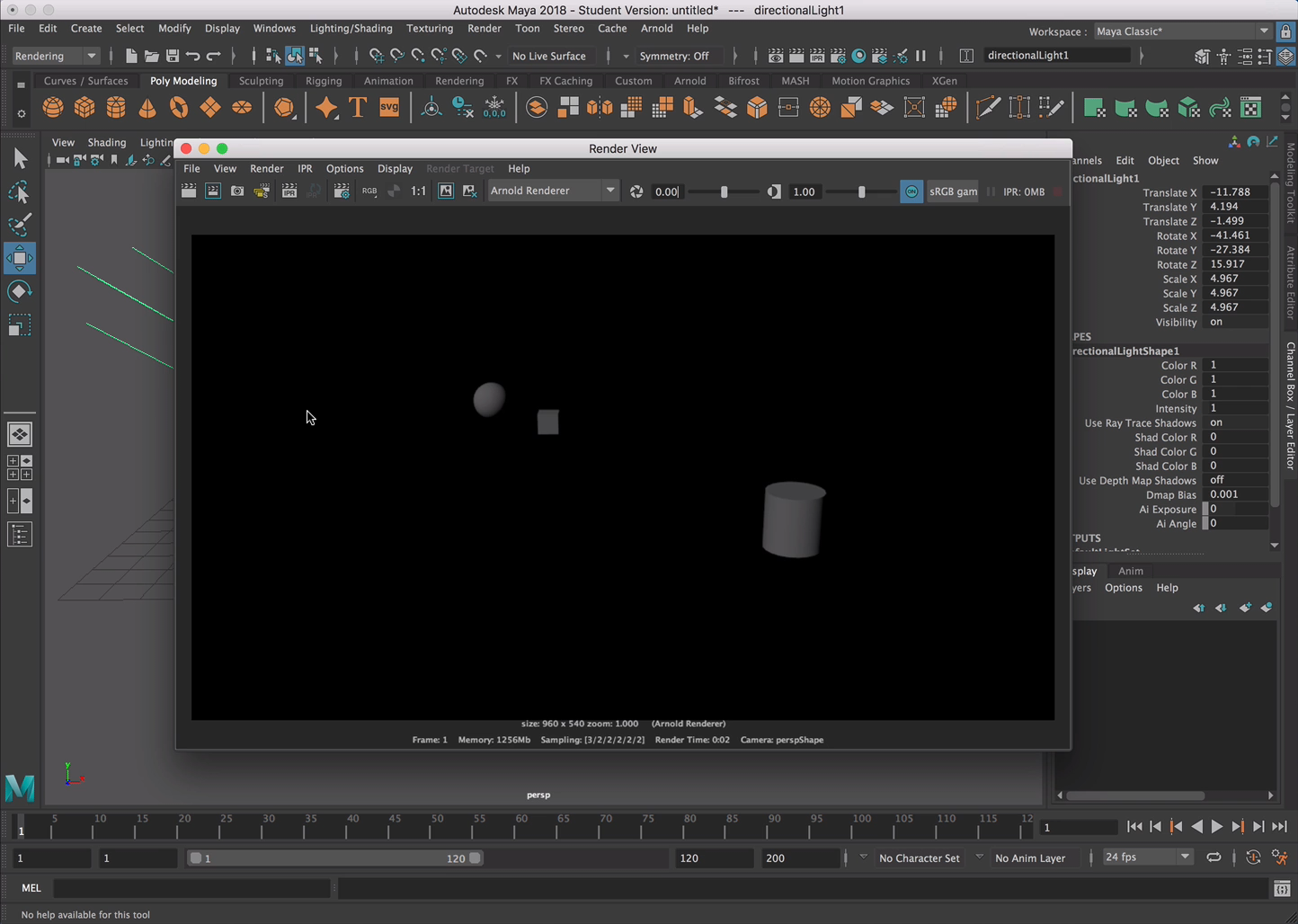Viewport: 1298px width, 924px height.
Task: Open the Rendering menu set dropdown
Action: pos(55,56)
